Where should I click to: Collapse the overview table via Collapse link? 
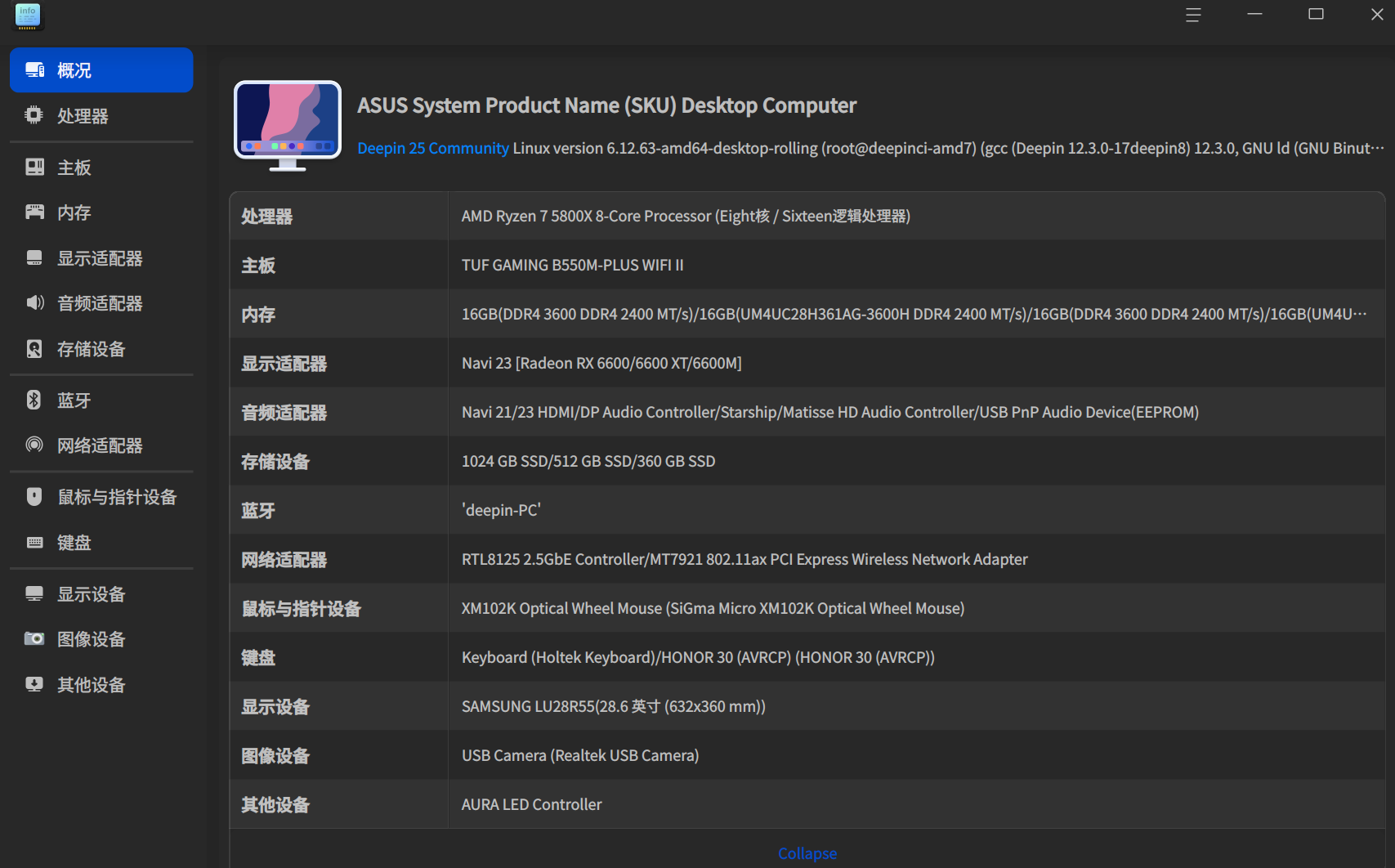click(807, 853)
